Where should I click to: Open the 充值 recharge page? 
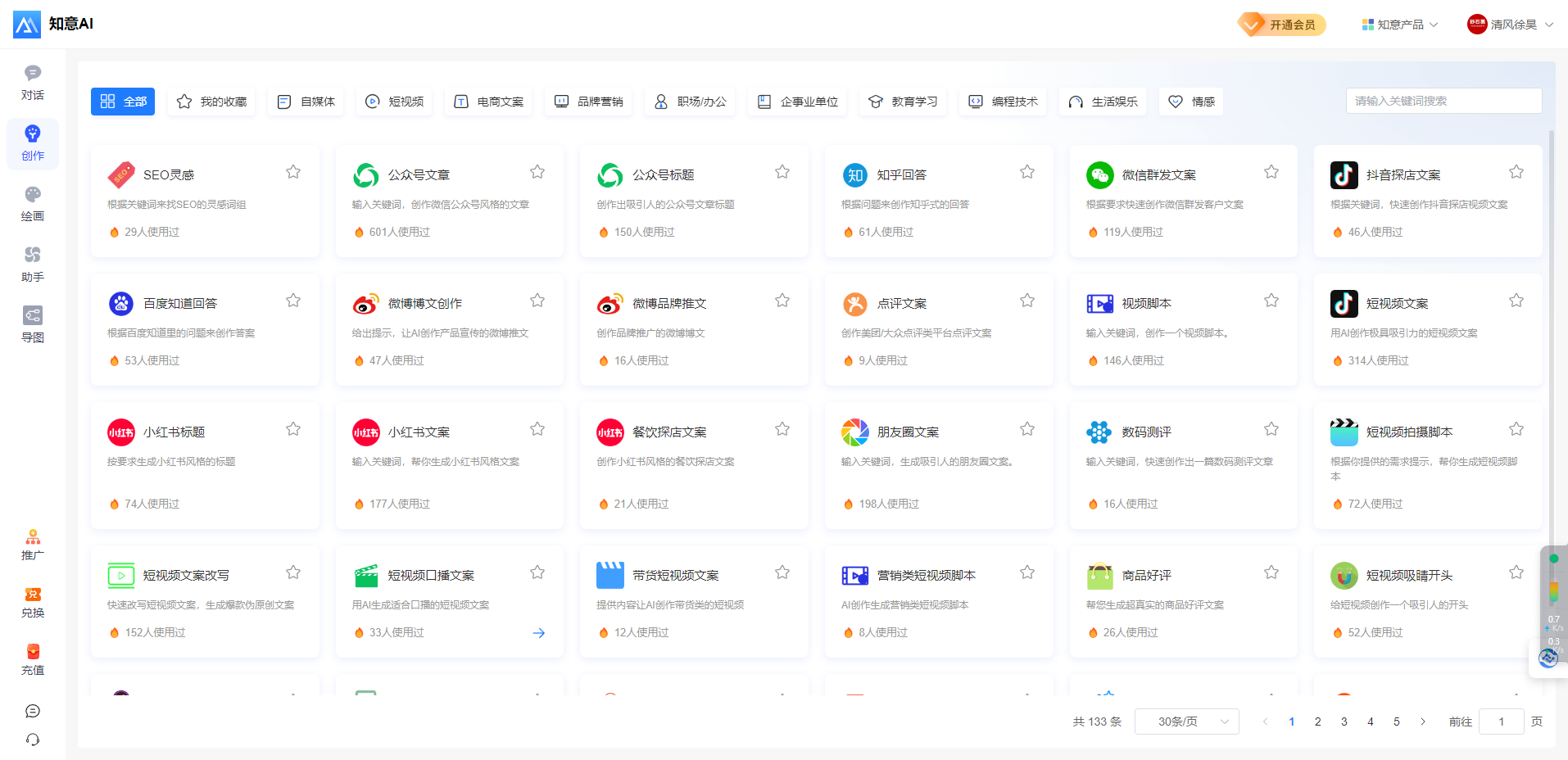(32, 659)
